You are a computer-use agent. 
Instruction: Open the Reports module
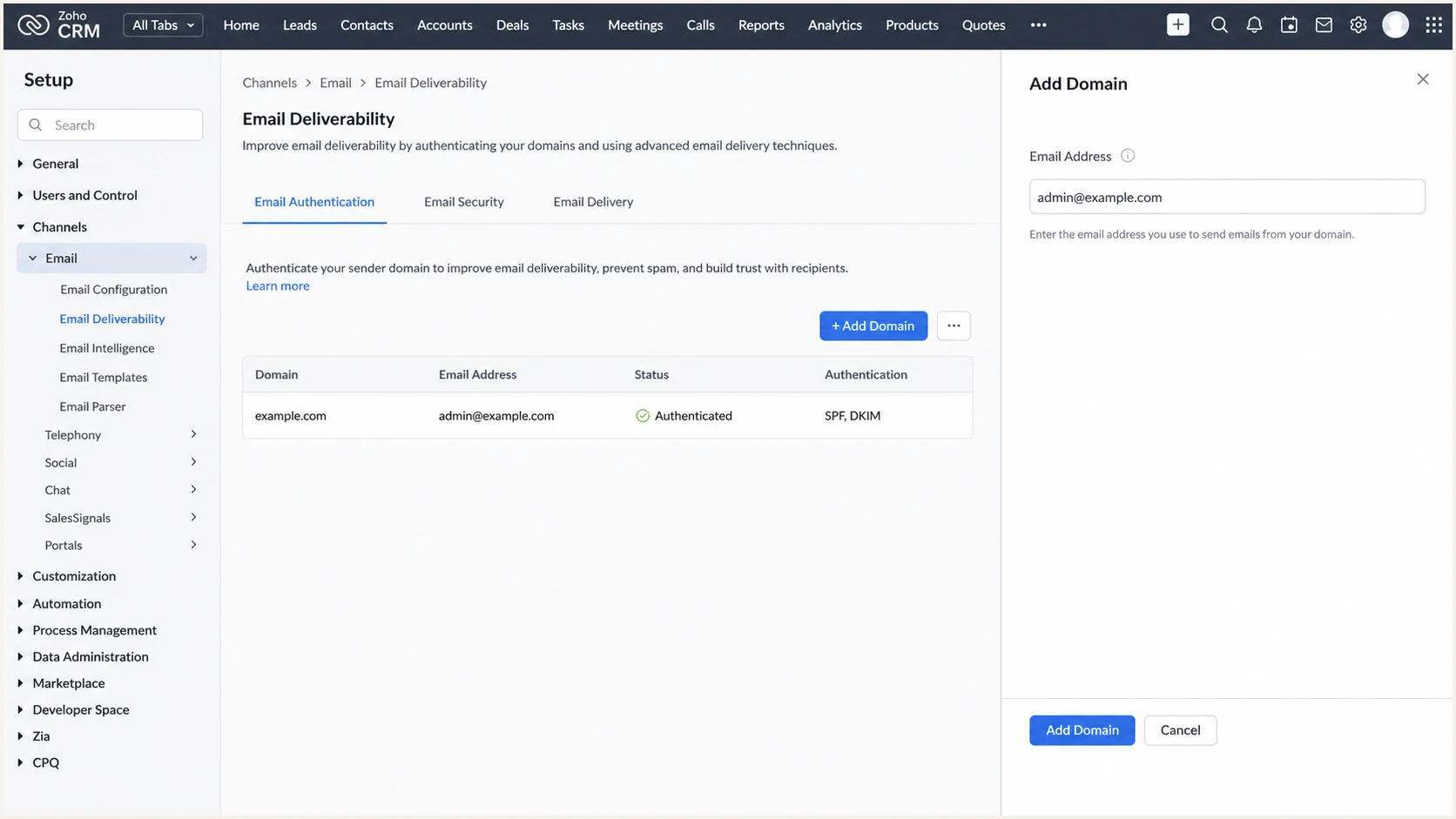pyautogui.click(x=761, y=25)
